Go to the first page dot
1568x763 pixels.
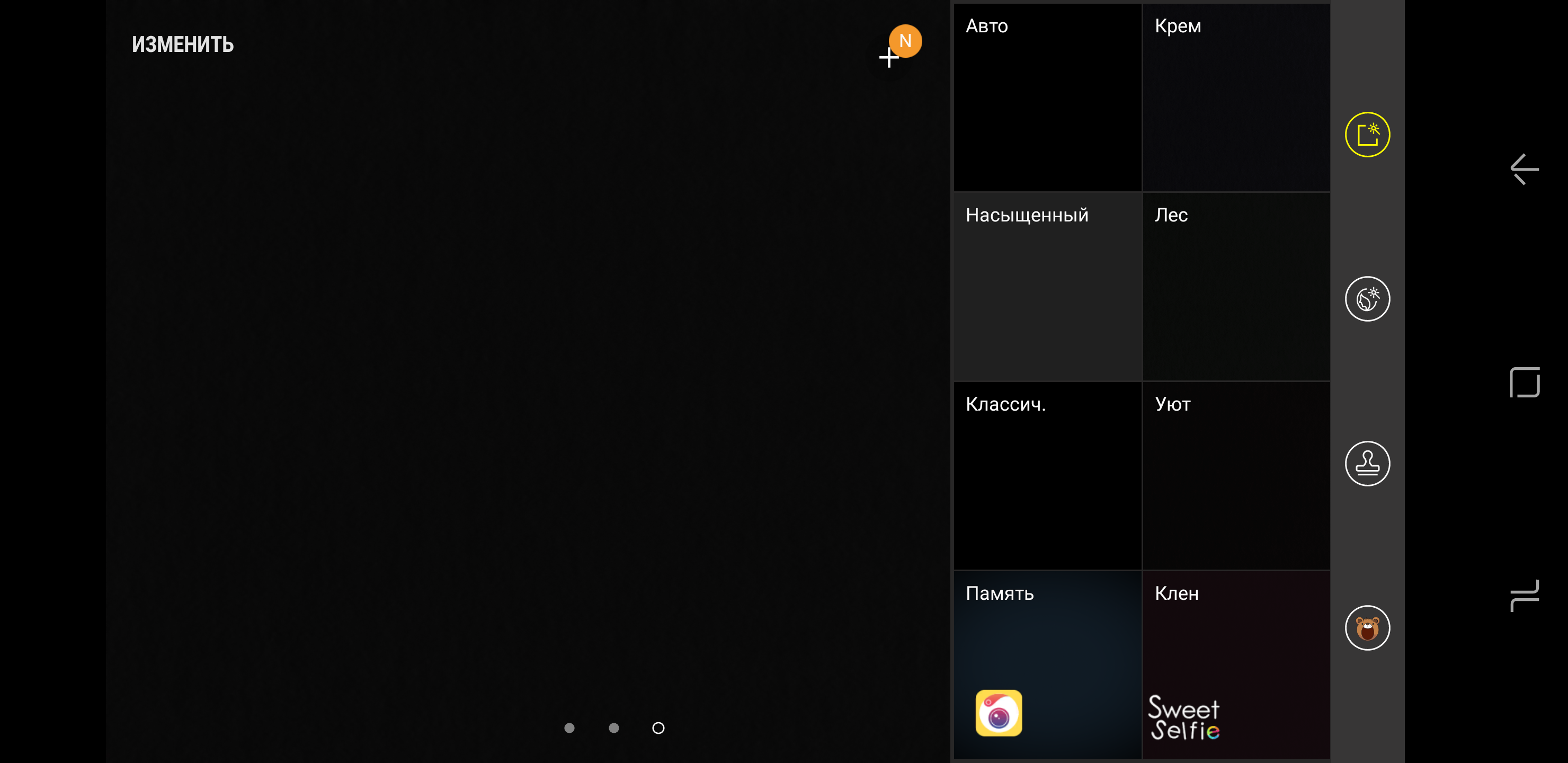pos(569,727)
